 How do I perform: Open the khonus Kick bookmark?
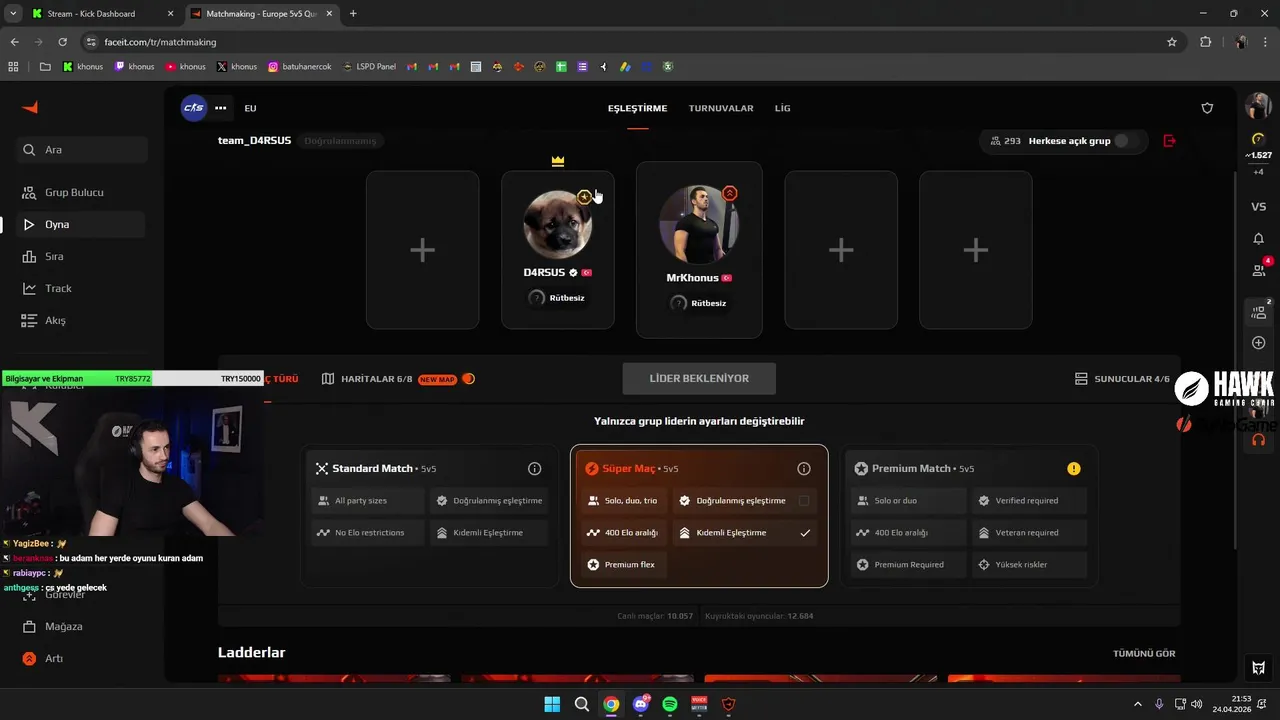(x=84, y=67)
